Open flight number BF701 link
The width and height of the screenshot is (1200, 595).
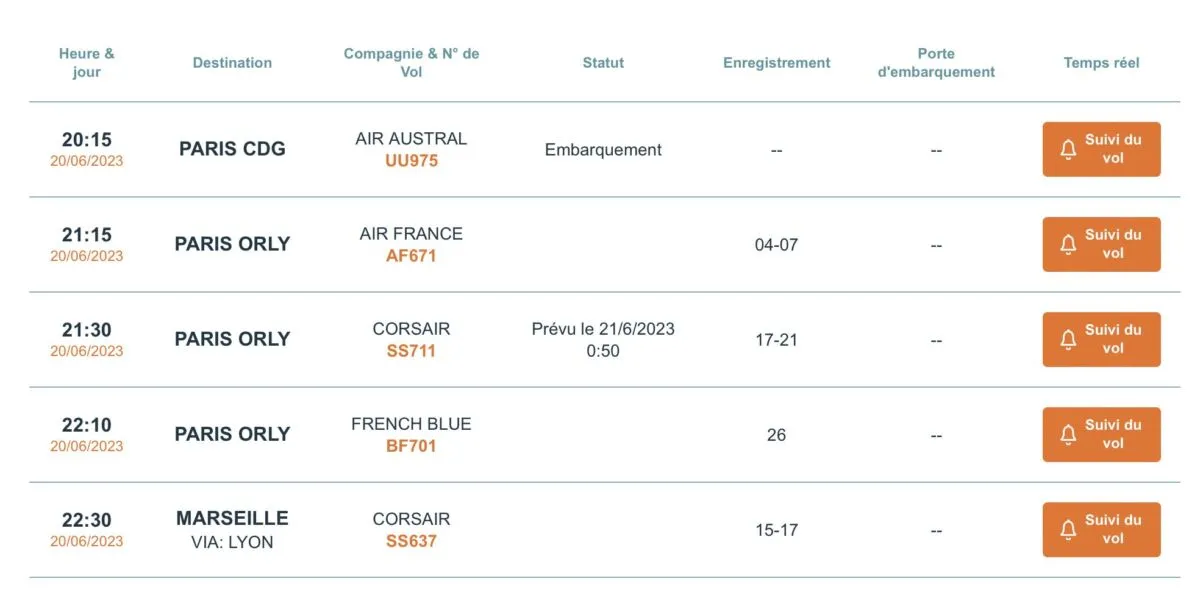click(411, 446)
